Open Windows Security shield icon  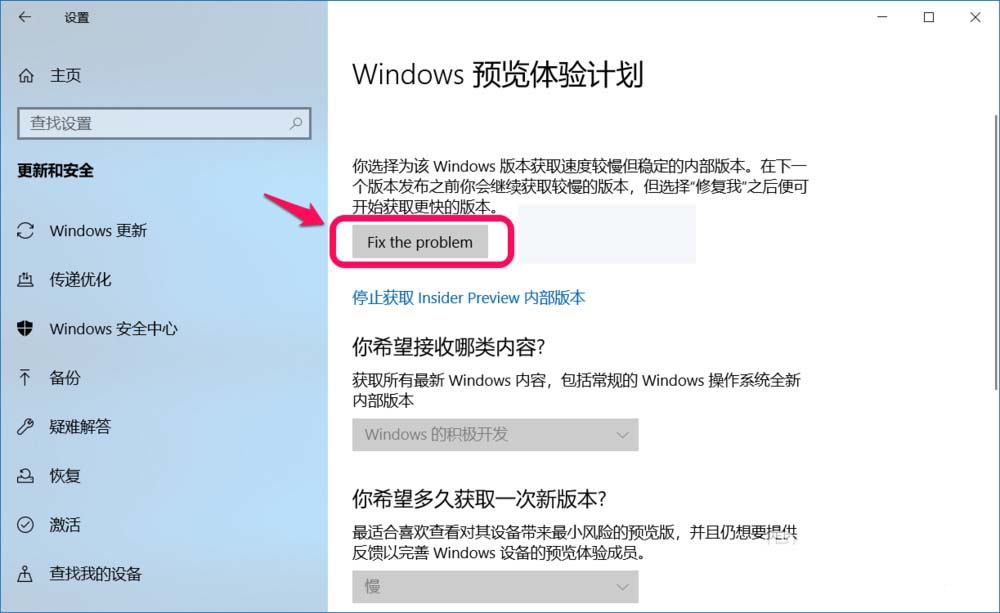tap(26, 329)
